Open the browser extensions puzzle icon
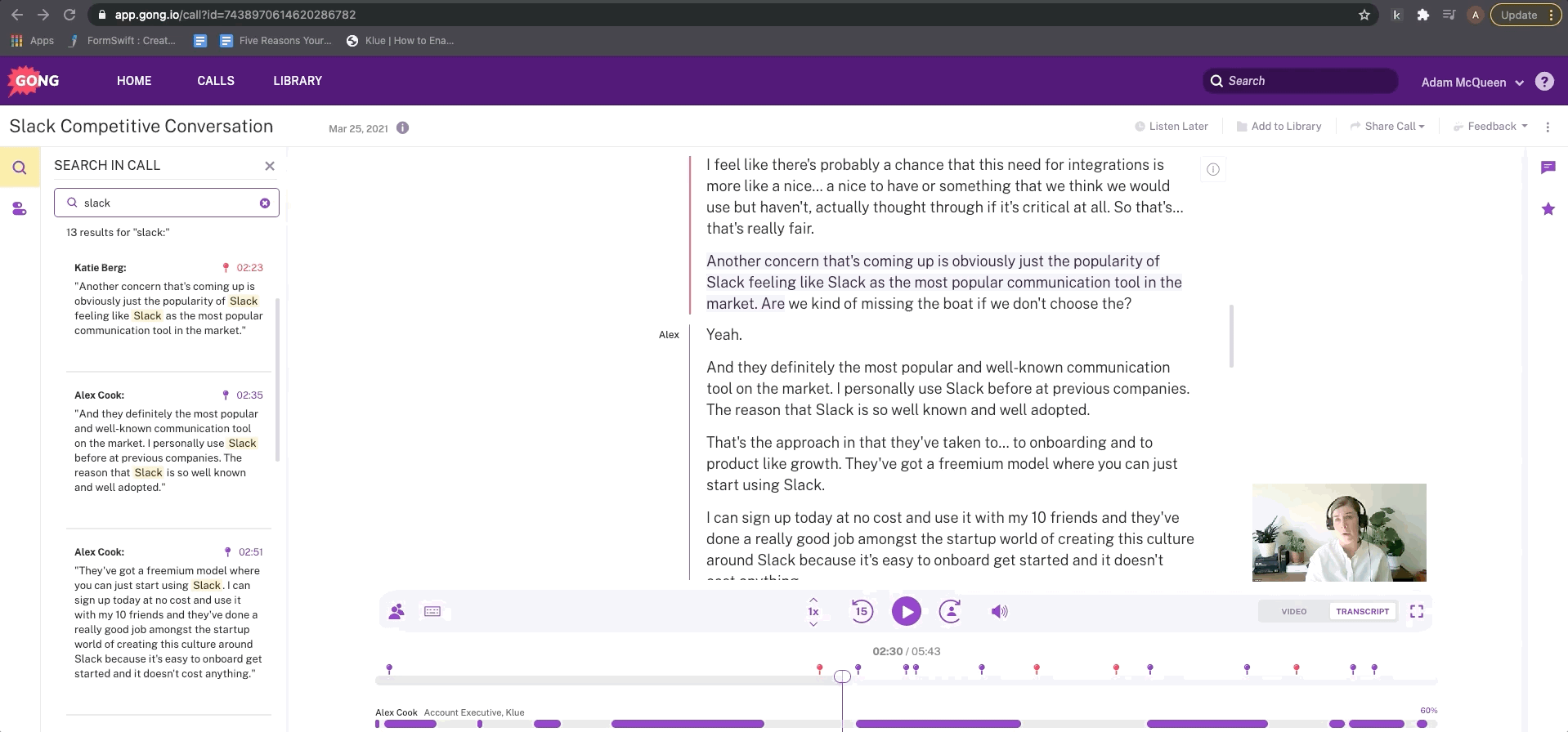The width and height of the screenshot is (1568, 732). (x=1422, y=15)
